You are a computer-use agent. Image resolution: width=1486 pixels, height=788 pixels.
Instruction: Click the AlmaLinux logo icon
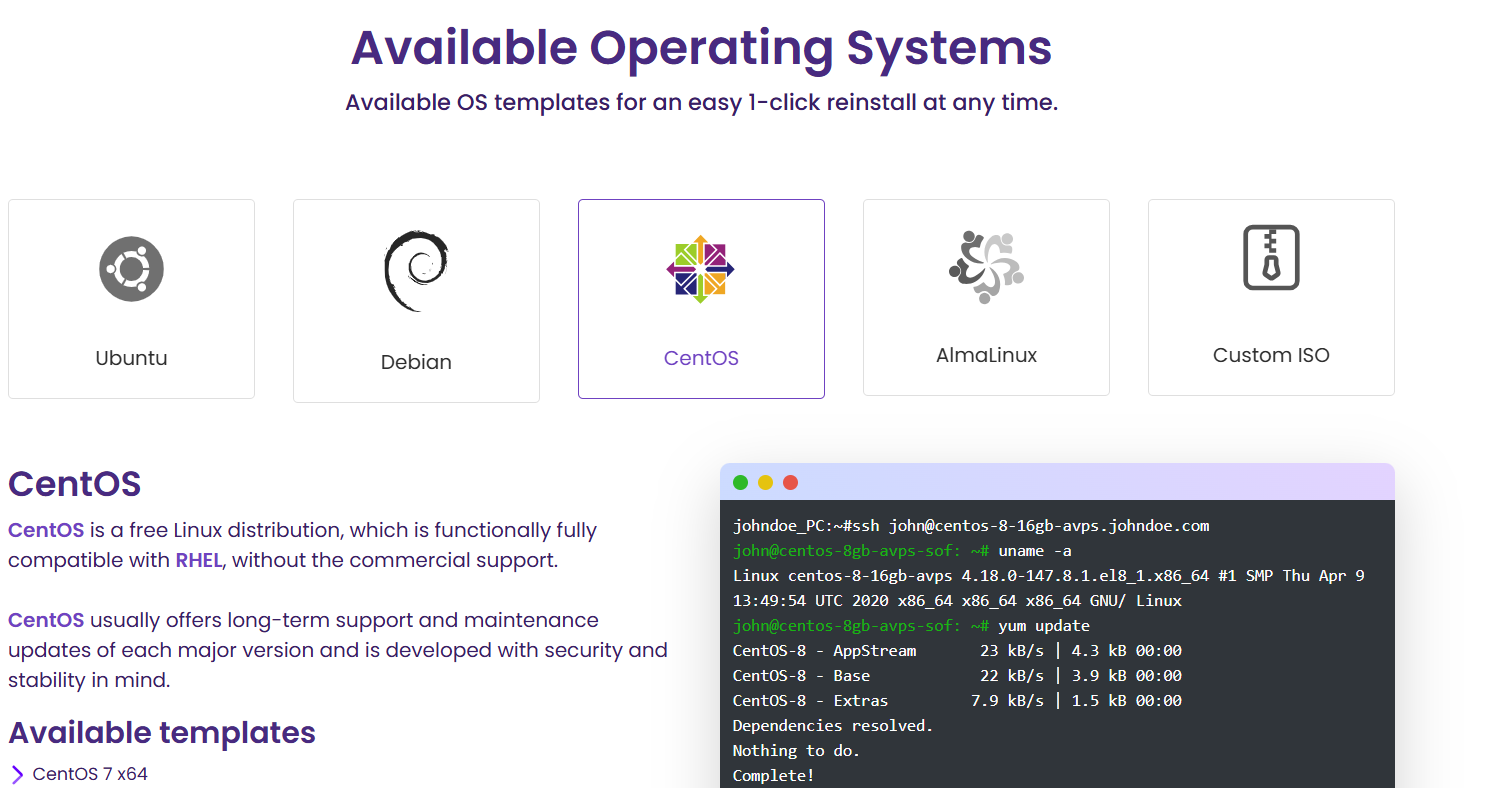pyautogui.click(x=986, y=267)
